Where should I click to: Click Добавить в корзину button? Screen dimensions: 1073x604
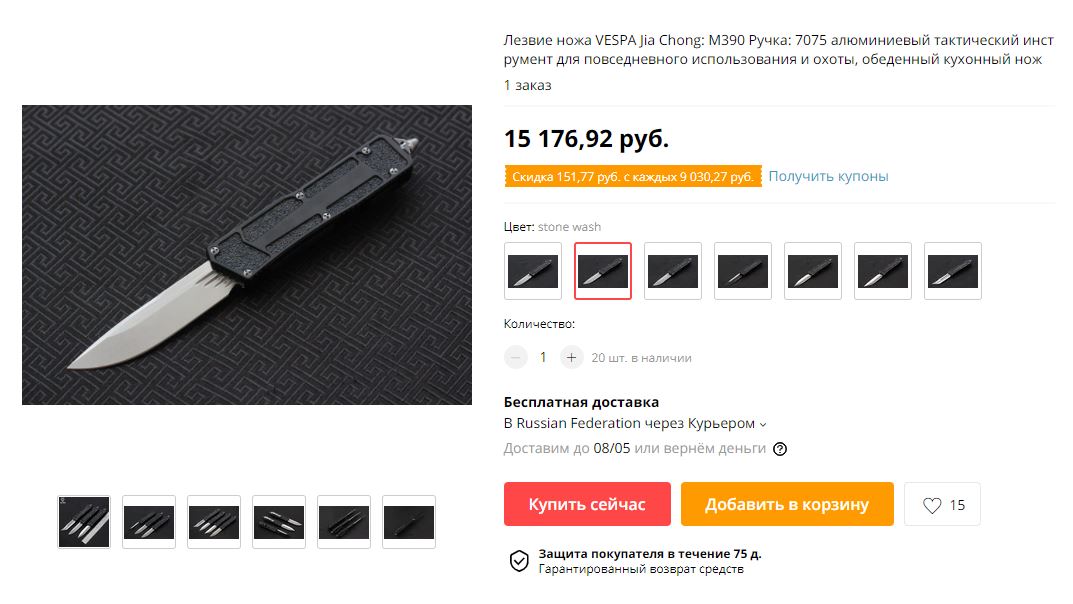[x=787, y=504]
